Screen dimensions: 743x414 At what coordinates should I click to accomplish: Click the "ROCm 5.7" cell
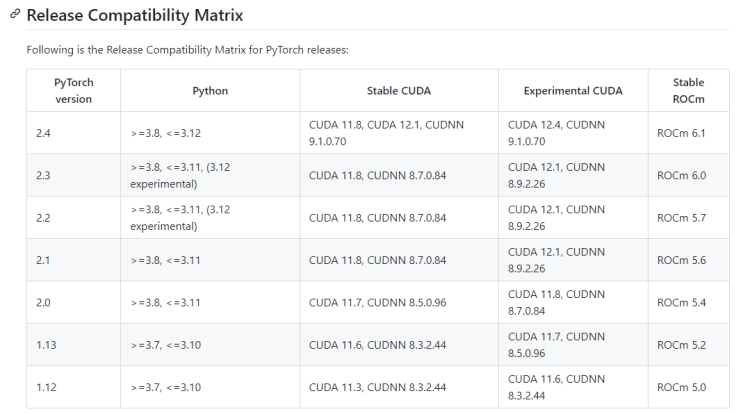(x=689, y=218)
